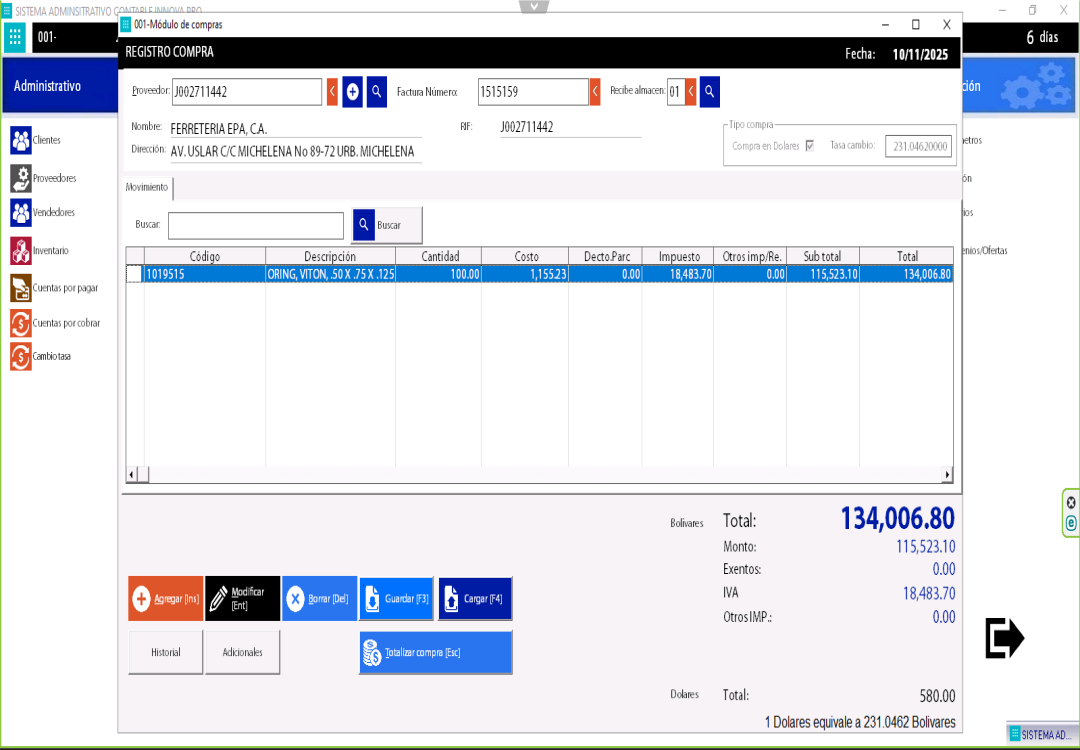The height and width of the screenshot is (750, 1080).
Task: Check the row selector box for item 1019515
Action: (134, 274)
